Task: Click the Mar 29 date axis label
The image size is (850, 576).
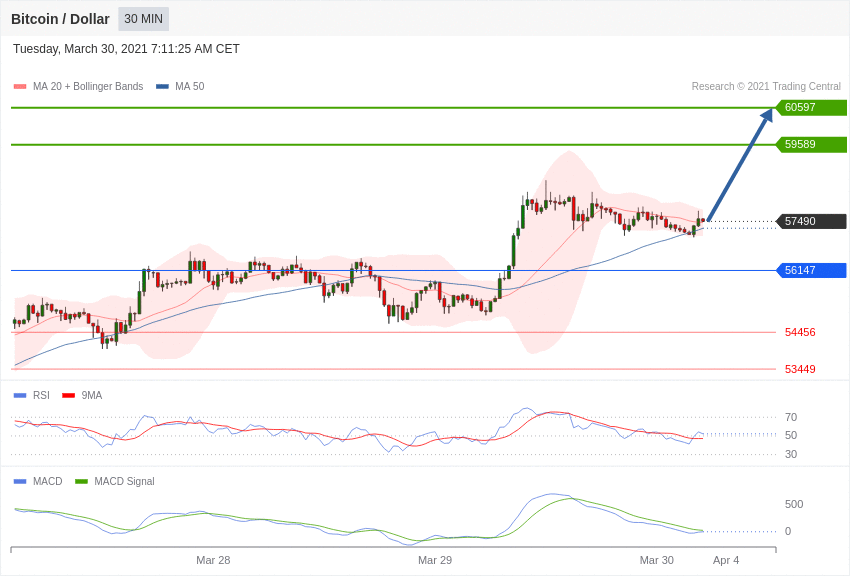Action: [x=435, y=560]
